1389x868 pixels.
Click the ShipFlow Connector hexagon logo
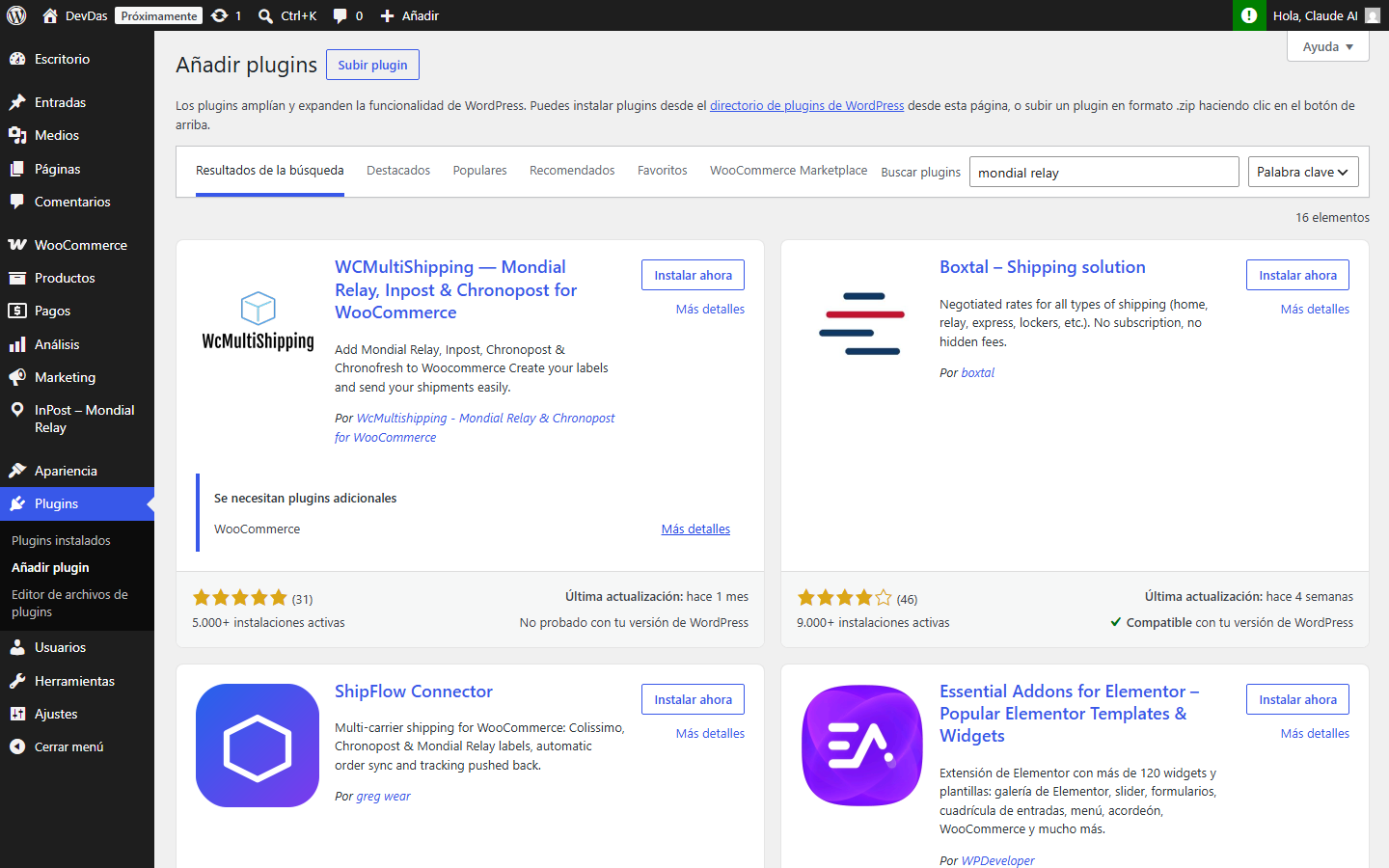(x=258, y=746)
